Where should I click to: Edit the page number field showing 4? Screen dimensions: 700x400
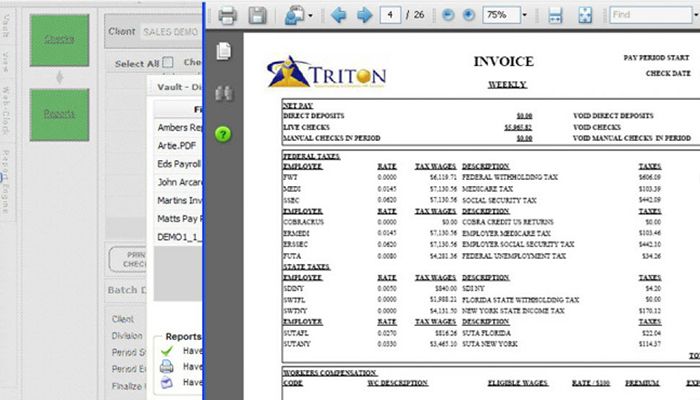pyautogui.click(x=390, y=15)
